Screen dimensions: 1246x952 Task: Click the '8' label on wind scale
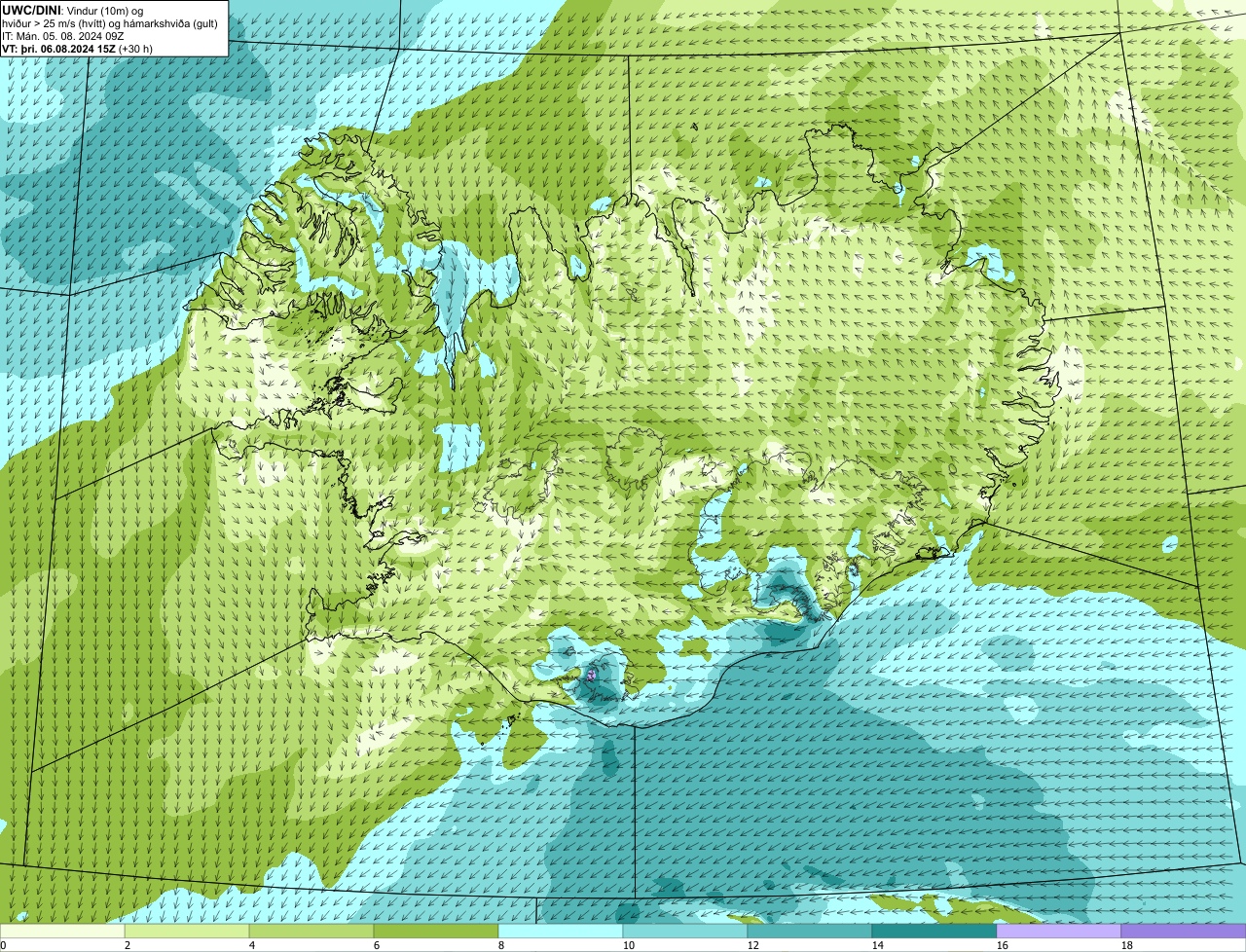[x=501, y=945]
